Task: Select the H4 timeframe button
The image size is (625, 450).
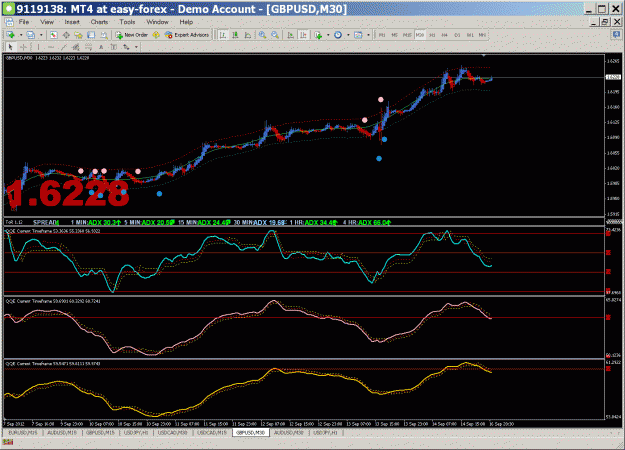Action: (445, 35)
